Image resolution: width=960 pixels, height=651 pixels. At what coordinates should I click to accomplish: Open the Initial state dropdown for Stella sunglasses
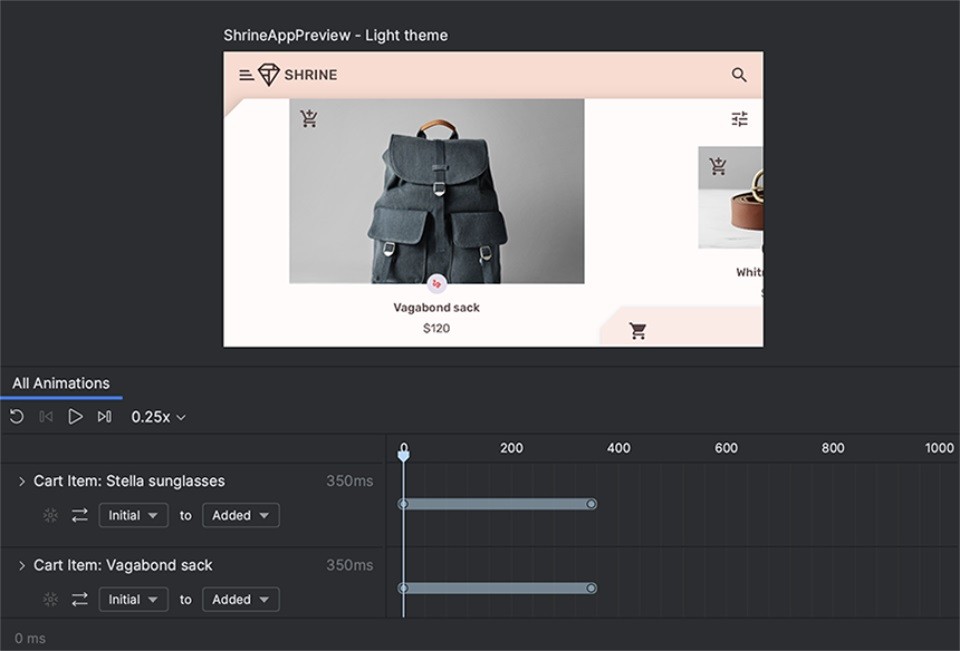point(133,516)
